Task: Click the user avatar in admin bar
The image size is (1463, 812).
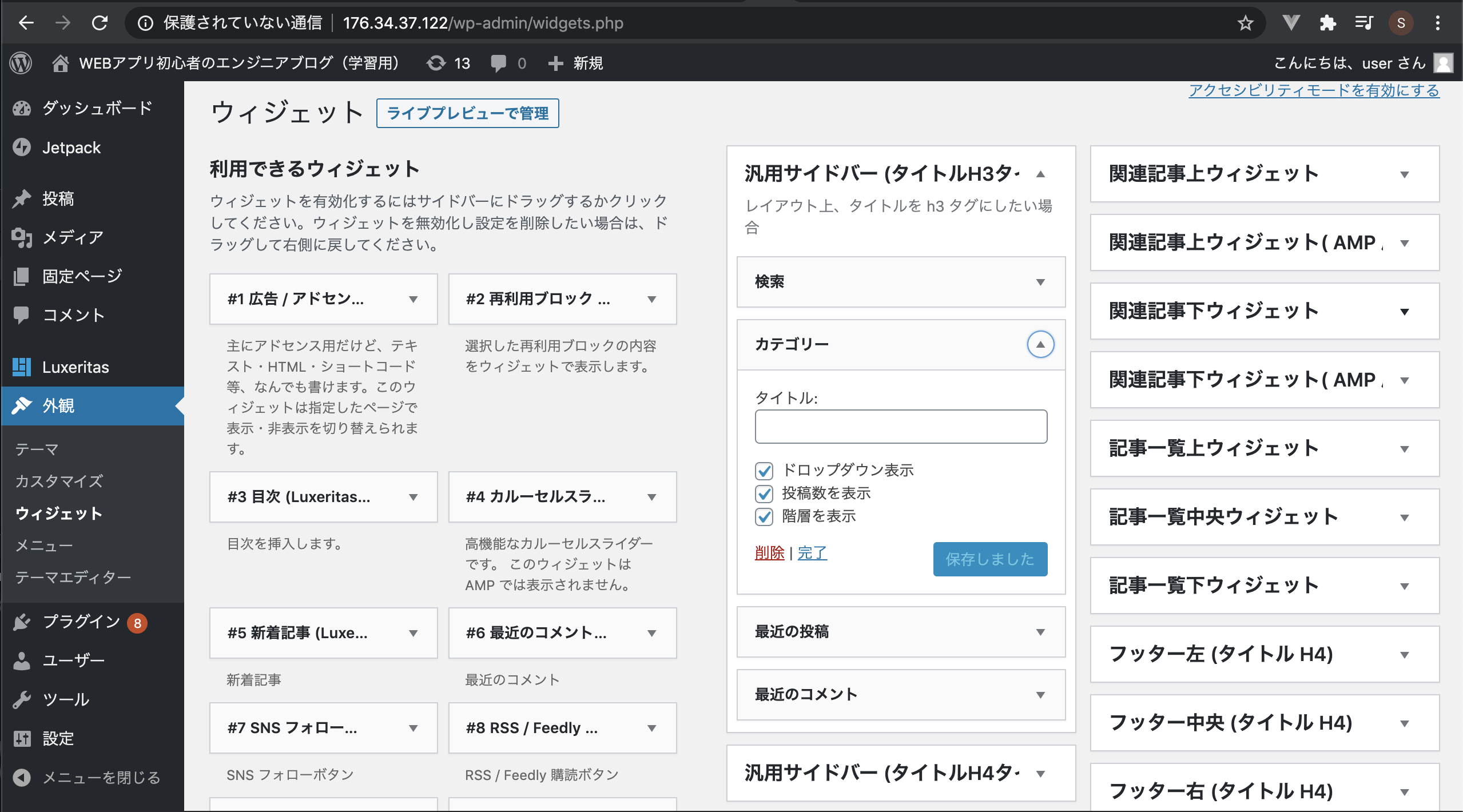Action: [1443, 63]
